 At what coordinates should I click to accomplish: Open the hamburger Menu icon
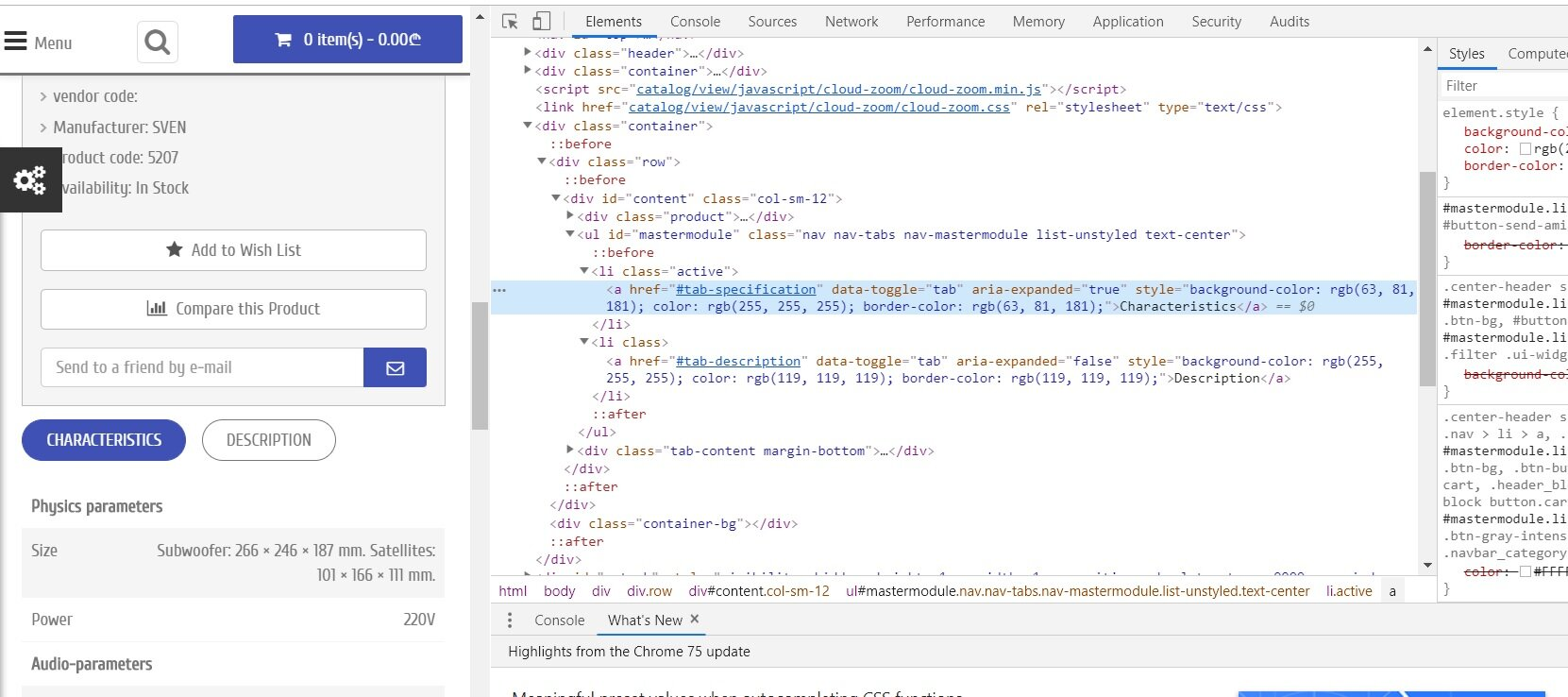(16, 42)
